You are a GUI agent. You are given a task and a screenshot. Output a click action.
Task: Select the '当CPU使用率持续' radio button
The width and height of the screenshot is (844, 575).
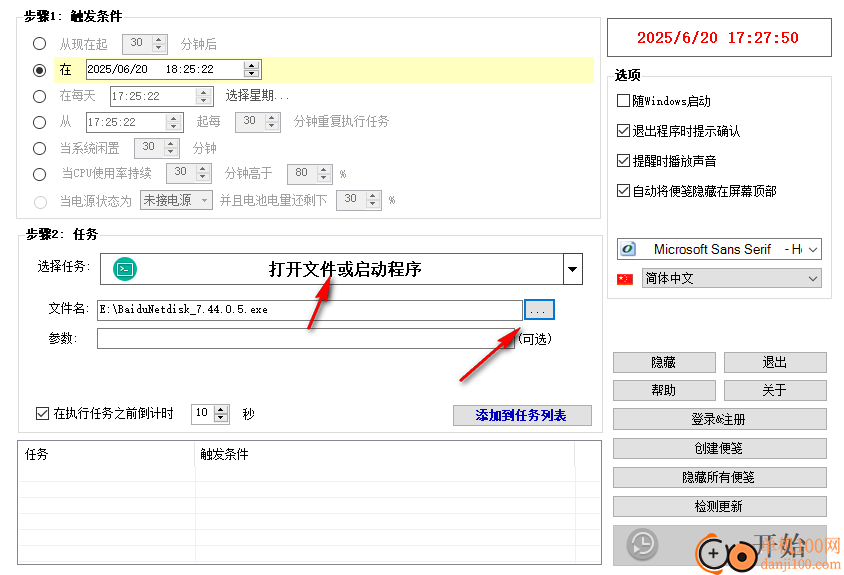[39, 174]
